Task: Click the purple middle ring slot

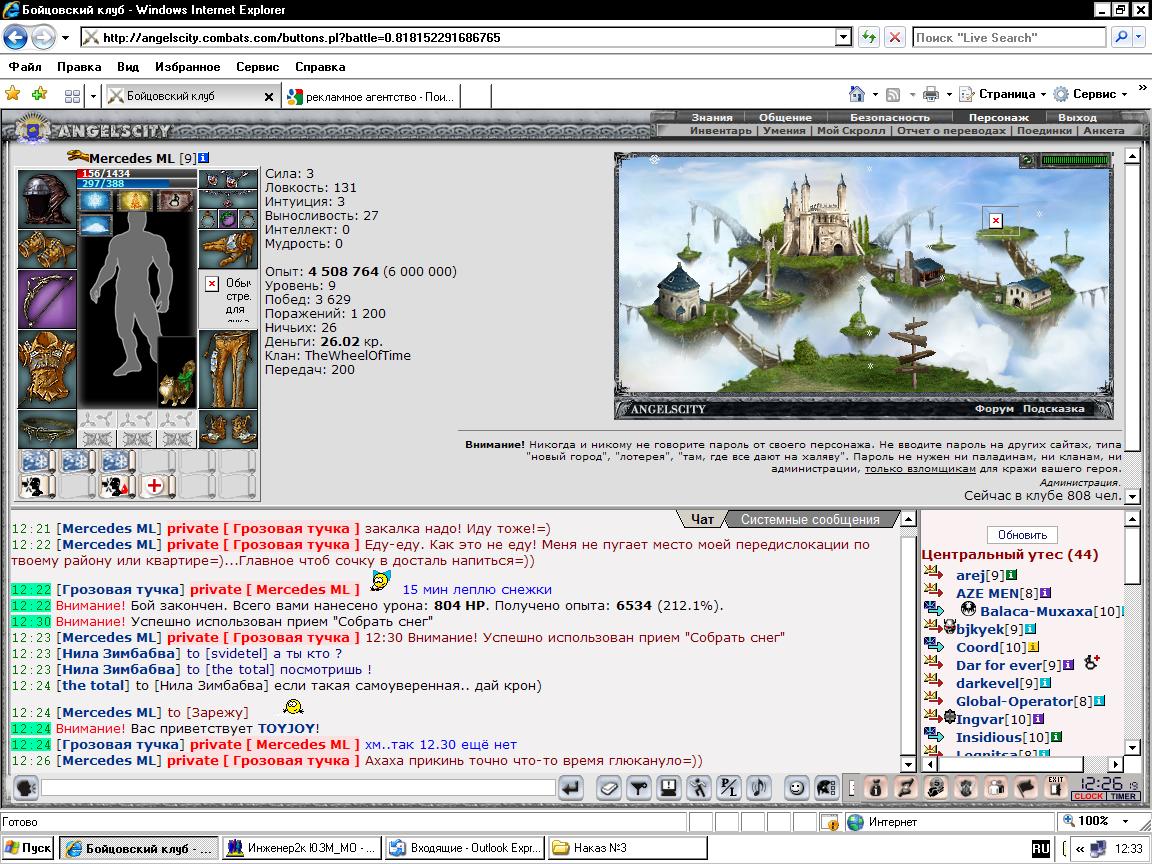Action: click(x=228, y=219)
